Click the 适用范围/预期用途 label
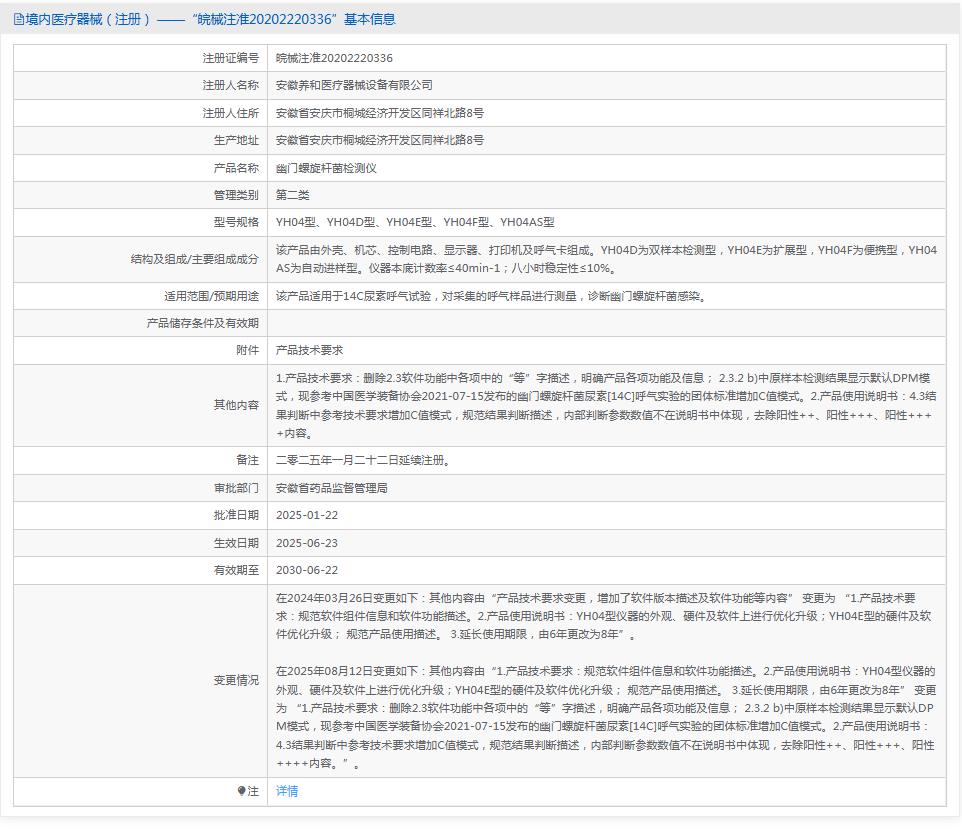This screenshot has width=962, height=830. [211, 296]
